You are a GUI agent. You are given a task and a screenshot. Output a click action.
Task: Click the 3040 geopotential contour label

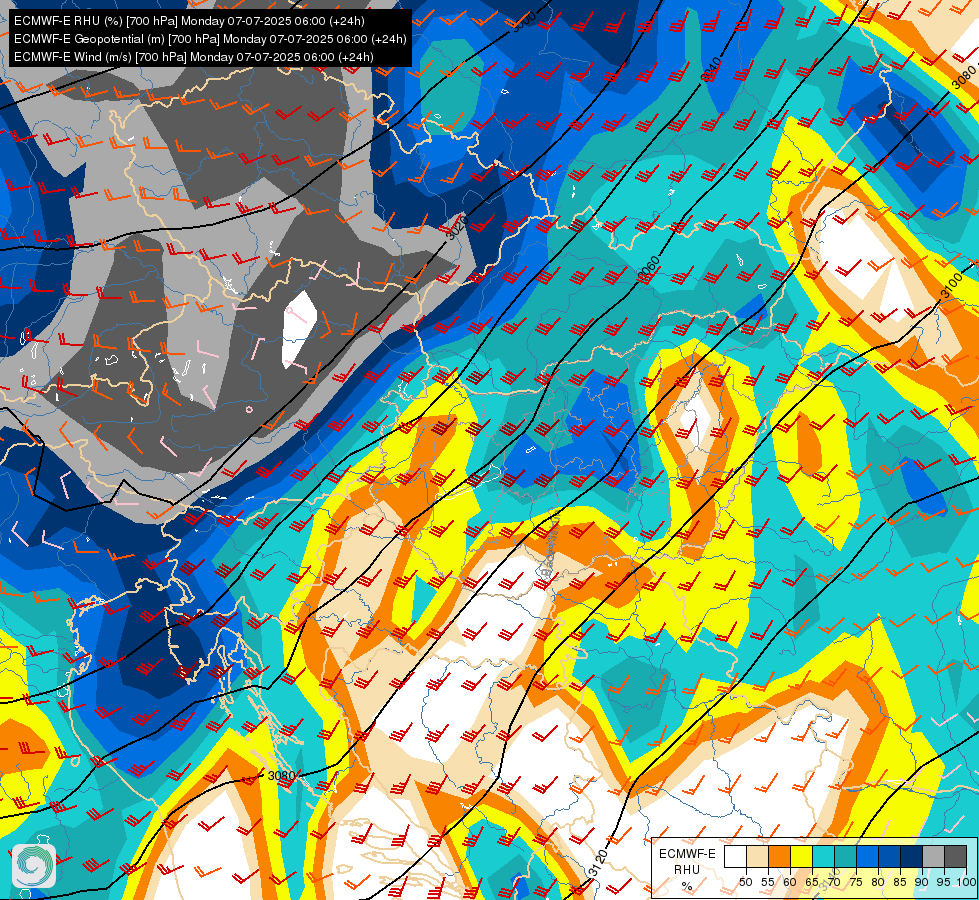tap(711, 69)
